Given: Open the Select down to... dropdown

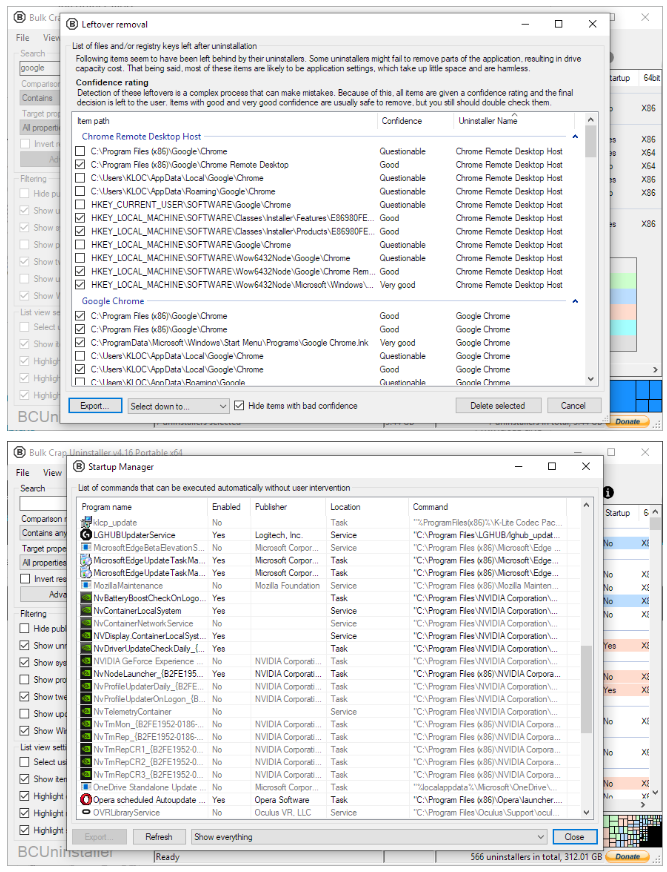Looking at the screenshot, I should click(178, 406).
